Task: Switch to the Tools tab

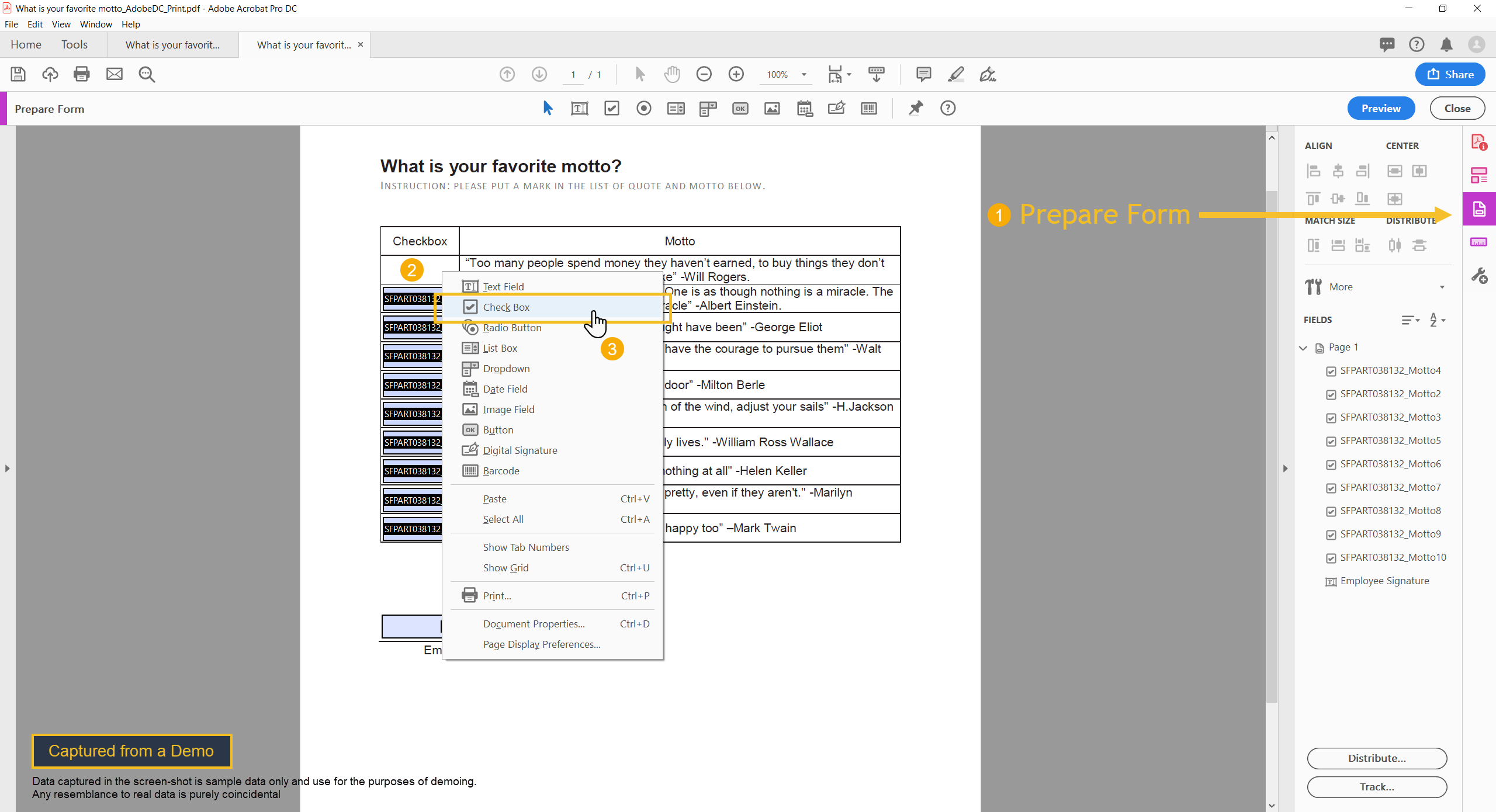Action: click(x=74, y=44)
